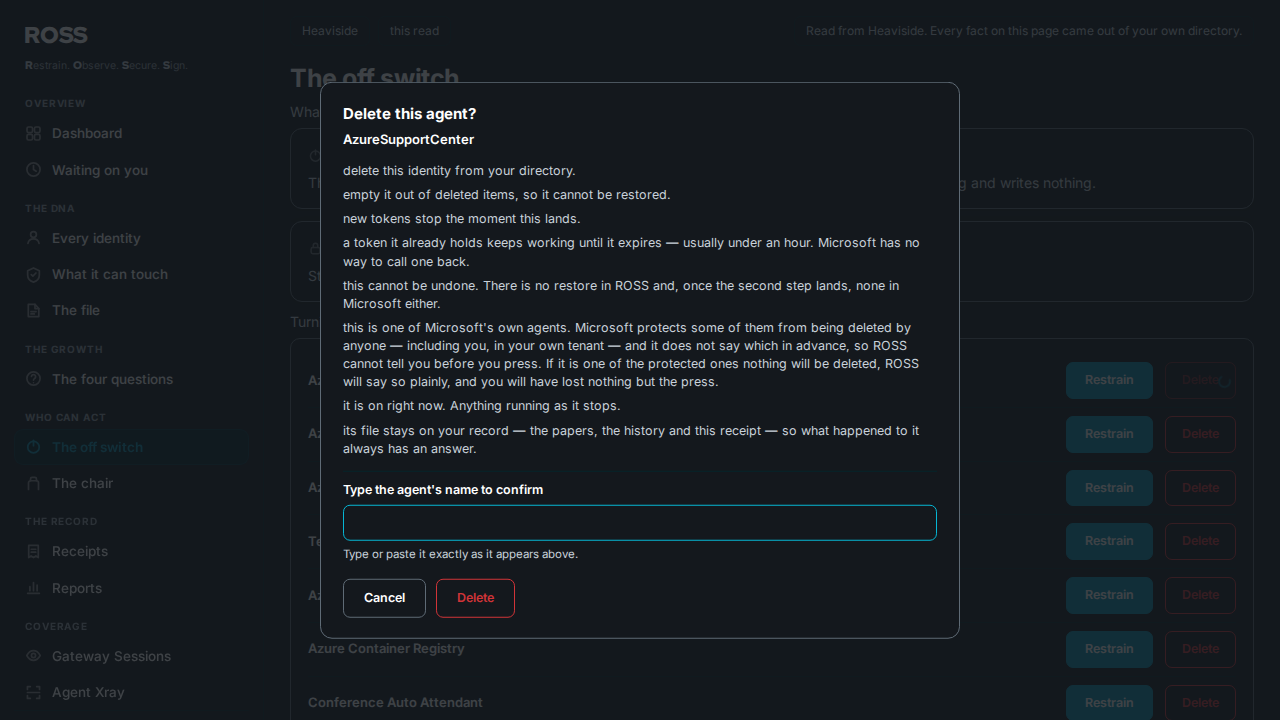The image size is (1280, 720).
Task: Select the Heaviside tab at top
Action: 330,31
